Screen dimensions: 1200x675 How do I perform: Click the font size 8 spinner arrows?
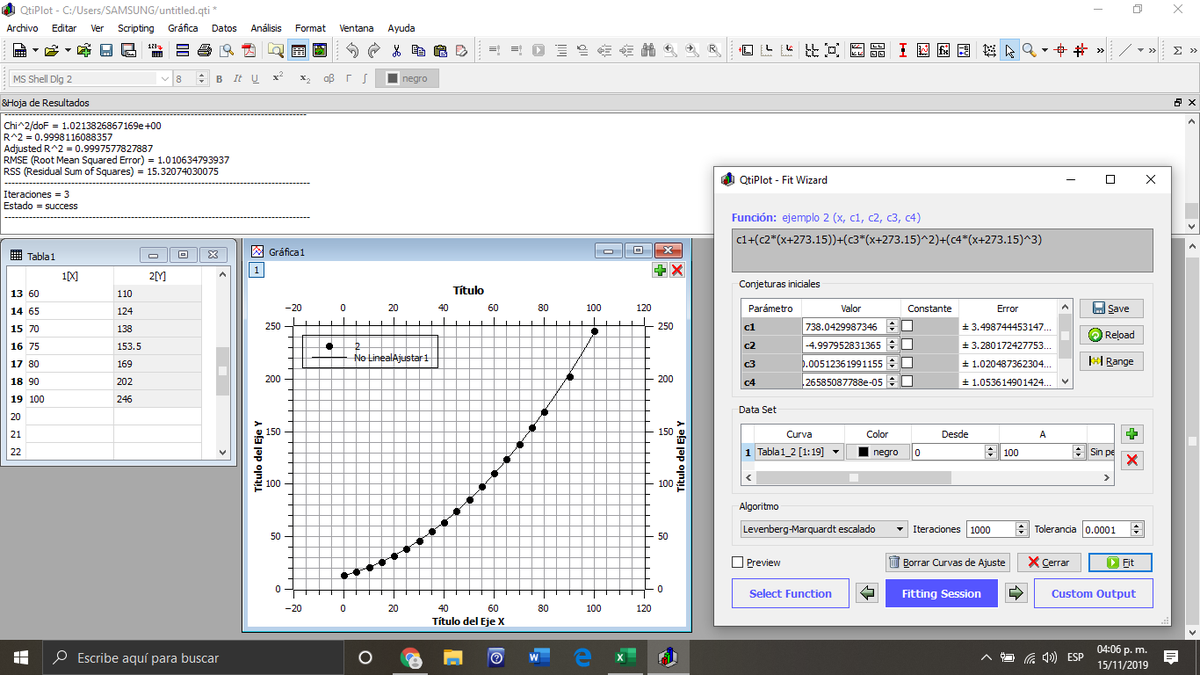coord(202,78)
